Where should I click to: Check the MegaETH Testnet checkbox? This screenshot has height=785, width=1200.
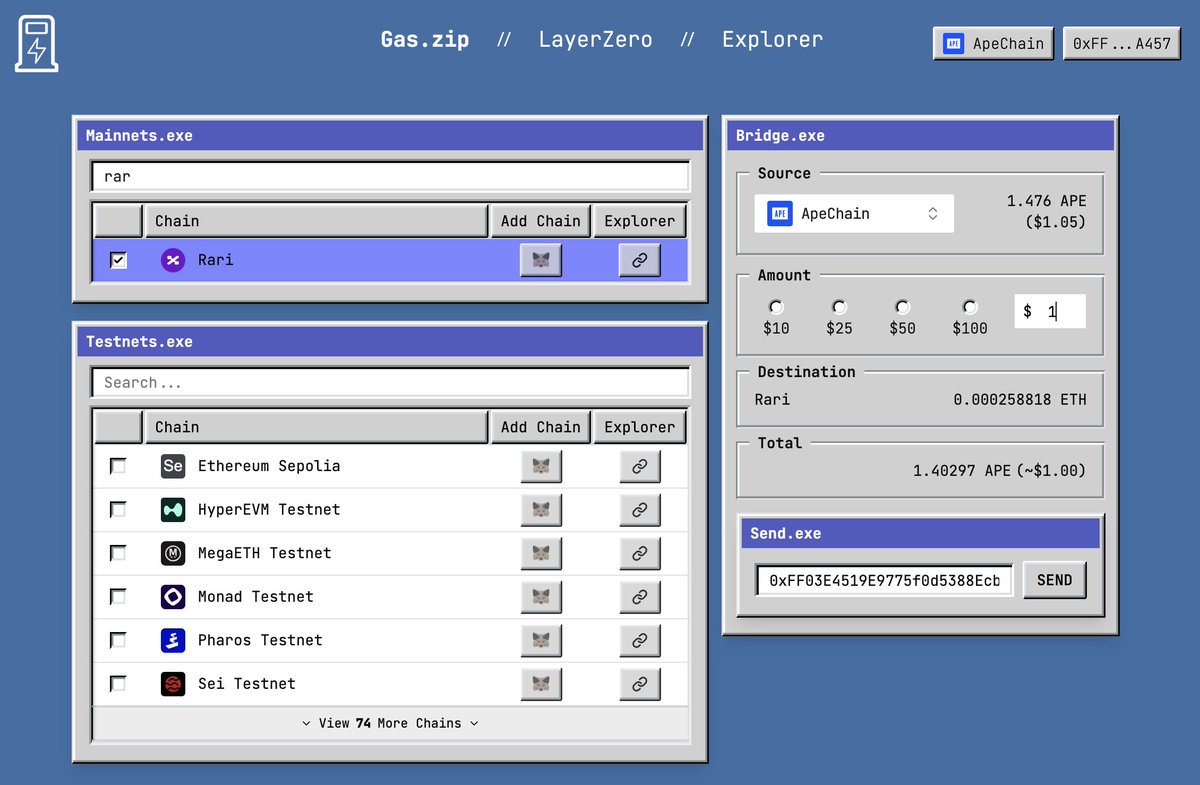(118, 553)
